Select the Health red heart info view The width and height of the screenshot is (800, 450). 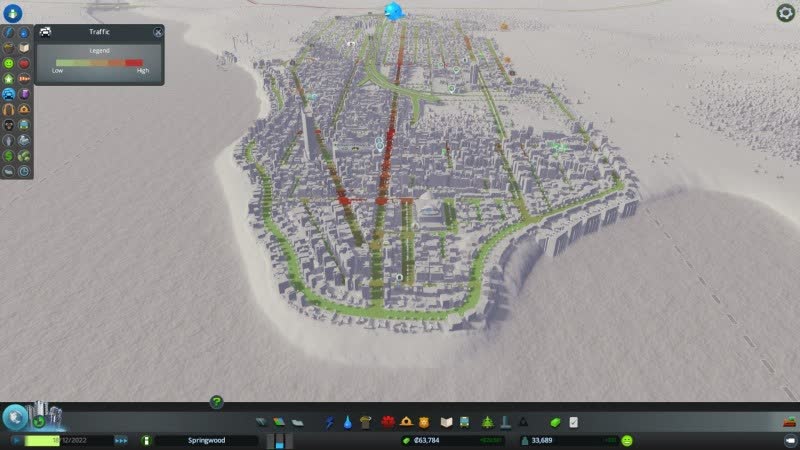pos(24,63)
